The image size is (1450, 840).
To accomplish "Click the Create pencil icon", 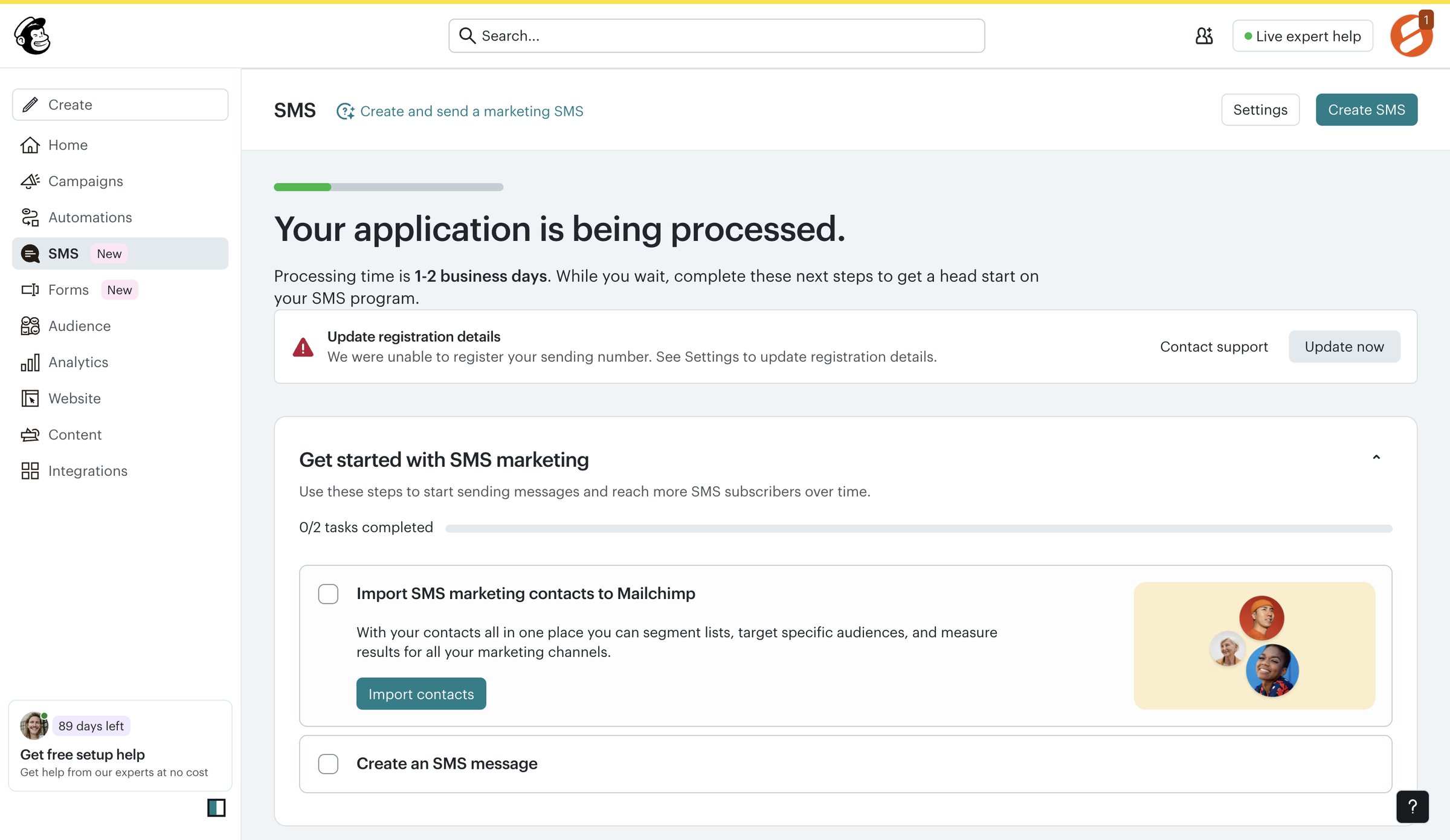I will (x=30, y=104).
